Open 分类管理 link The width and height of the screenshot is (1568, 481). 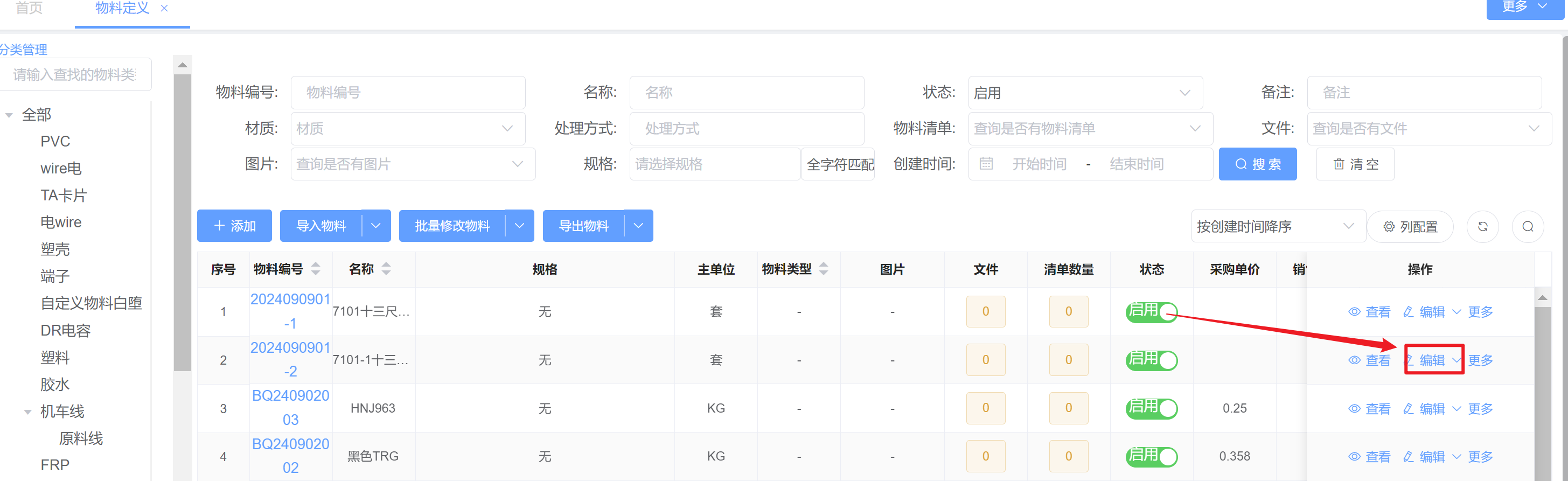click(23, 50)
